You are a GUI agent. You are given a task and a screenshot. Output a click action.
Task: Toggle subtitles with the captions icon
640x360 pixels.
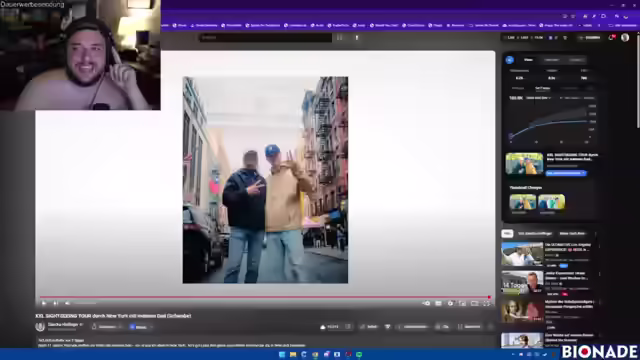tap(438, 303)
